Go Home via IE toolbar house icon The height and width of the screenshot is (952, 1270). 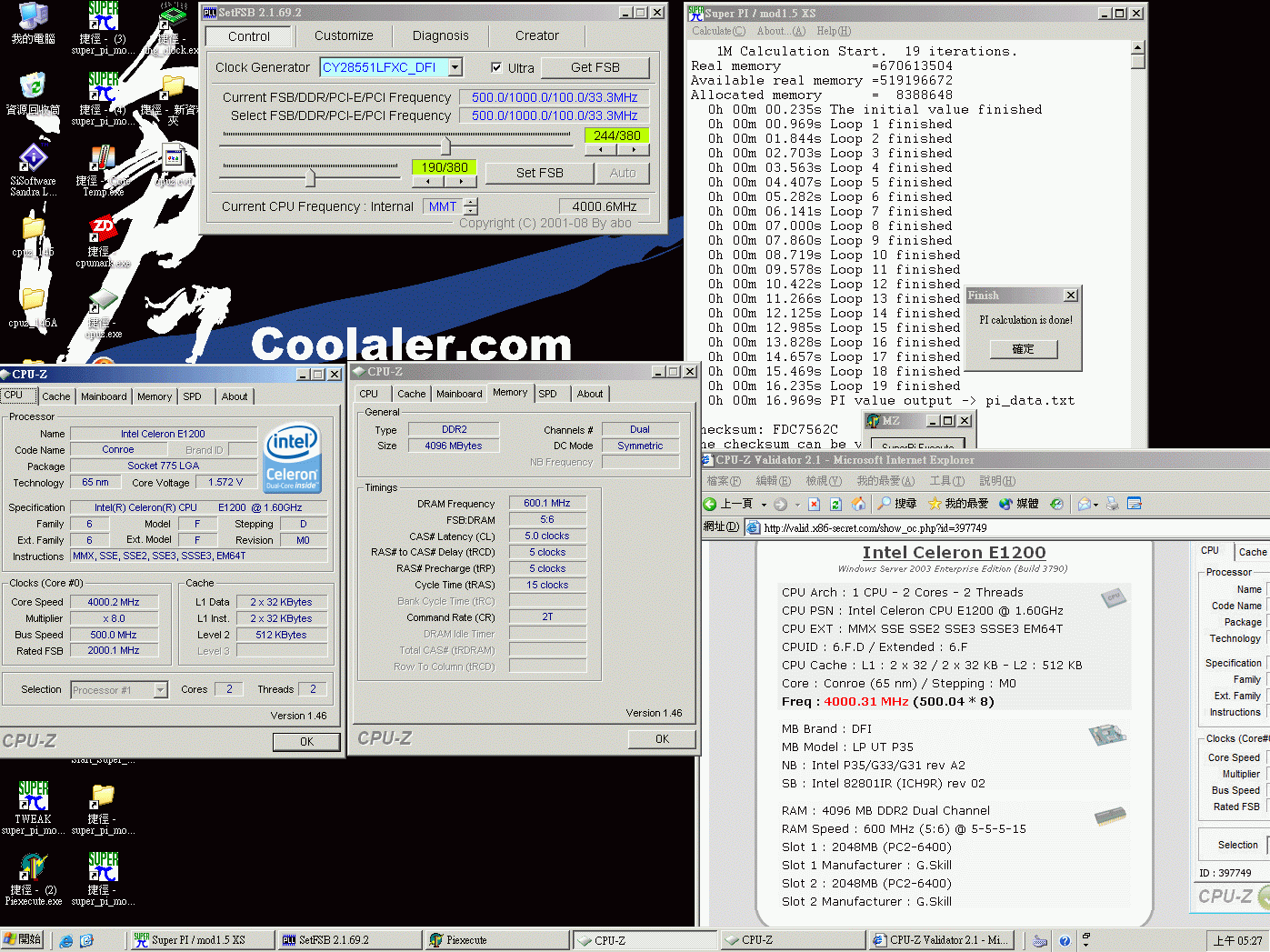(x=857, y=503)
